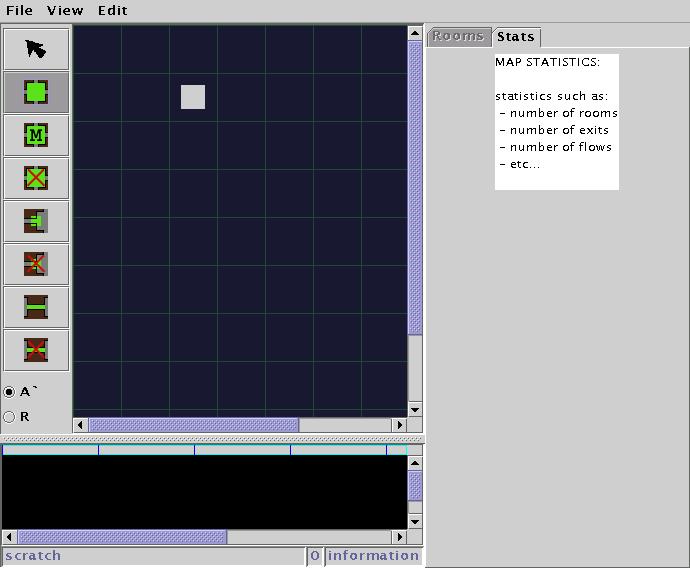Select the add flow connection tool
690x568 pixels.
[36, 307]
